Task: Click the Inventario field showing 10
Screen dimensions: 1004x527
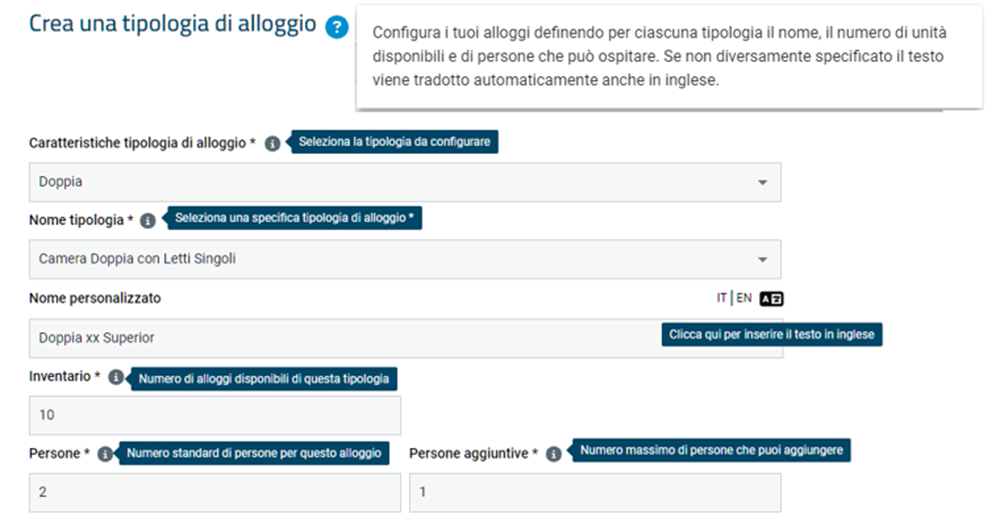Action: pos(215,416)
